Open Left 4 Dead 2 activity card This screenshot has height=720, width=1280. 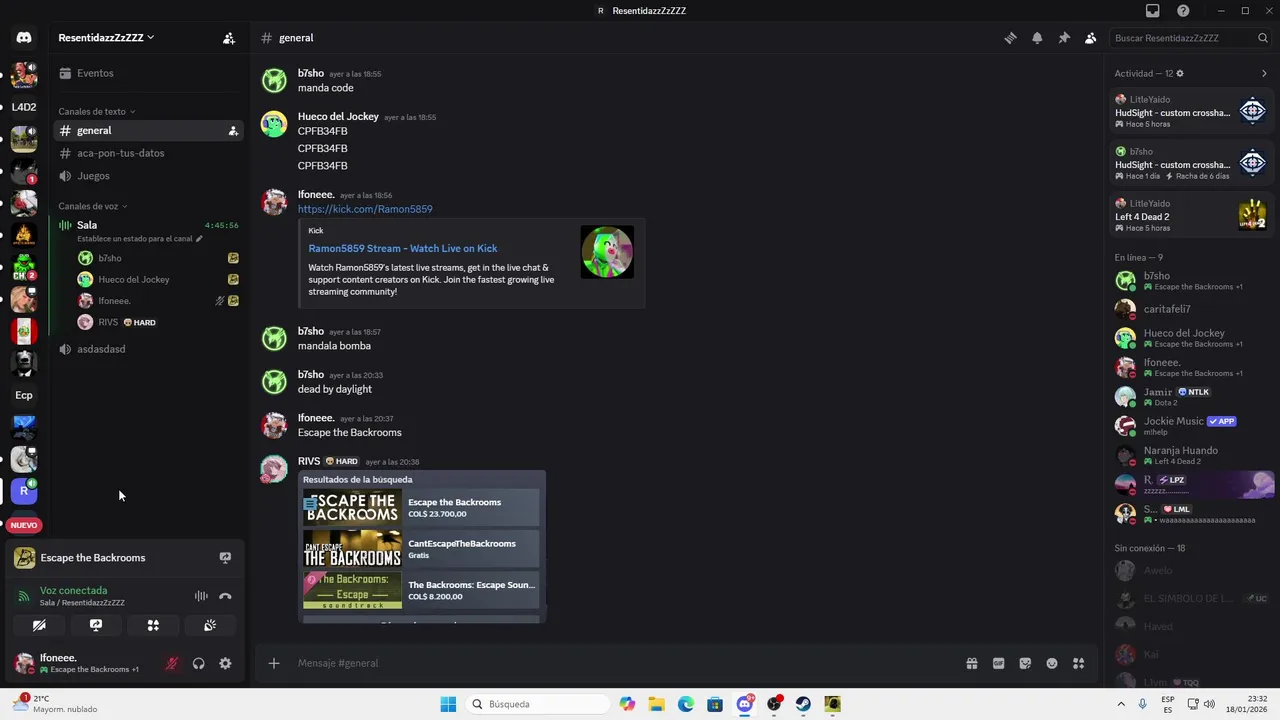(1192, 215)
